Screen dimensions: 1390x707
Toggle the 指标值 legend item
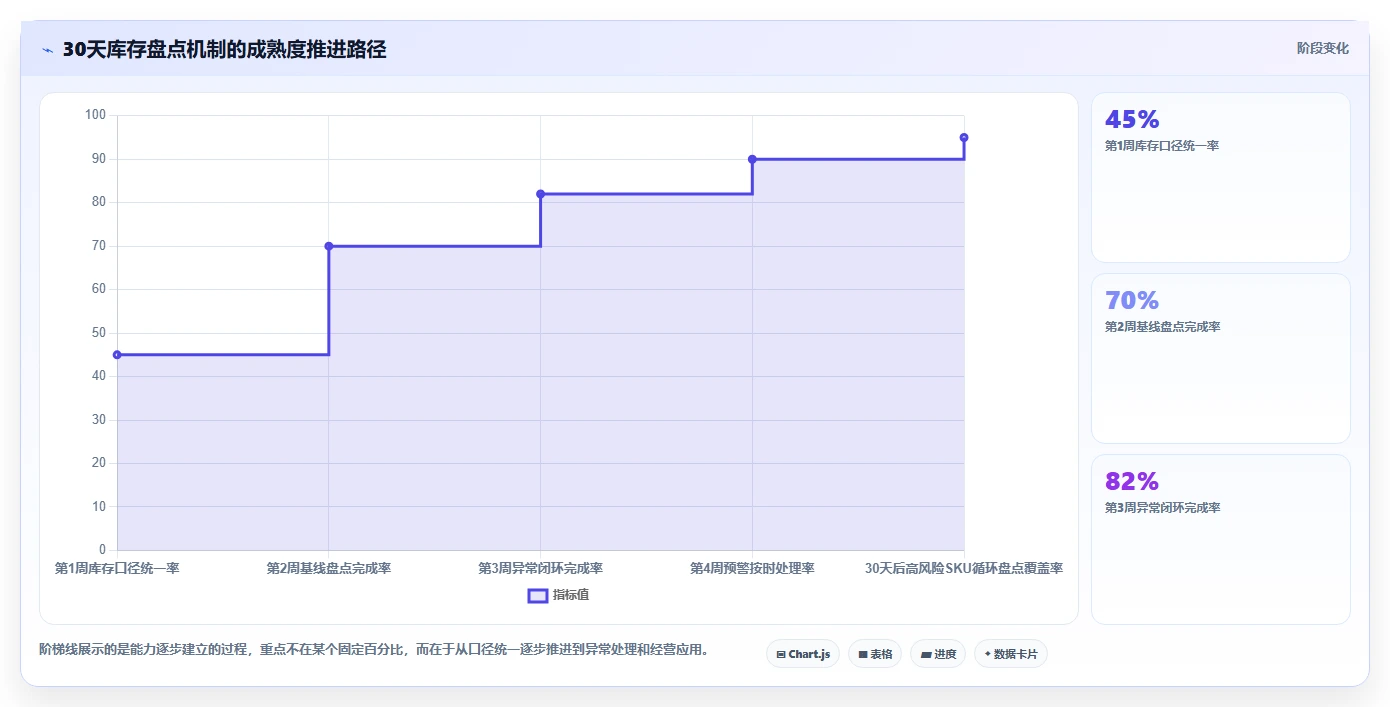pos(559,595)
